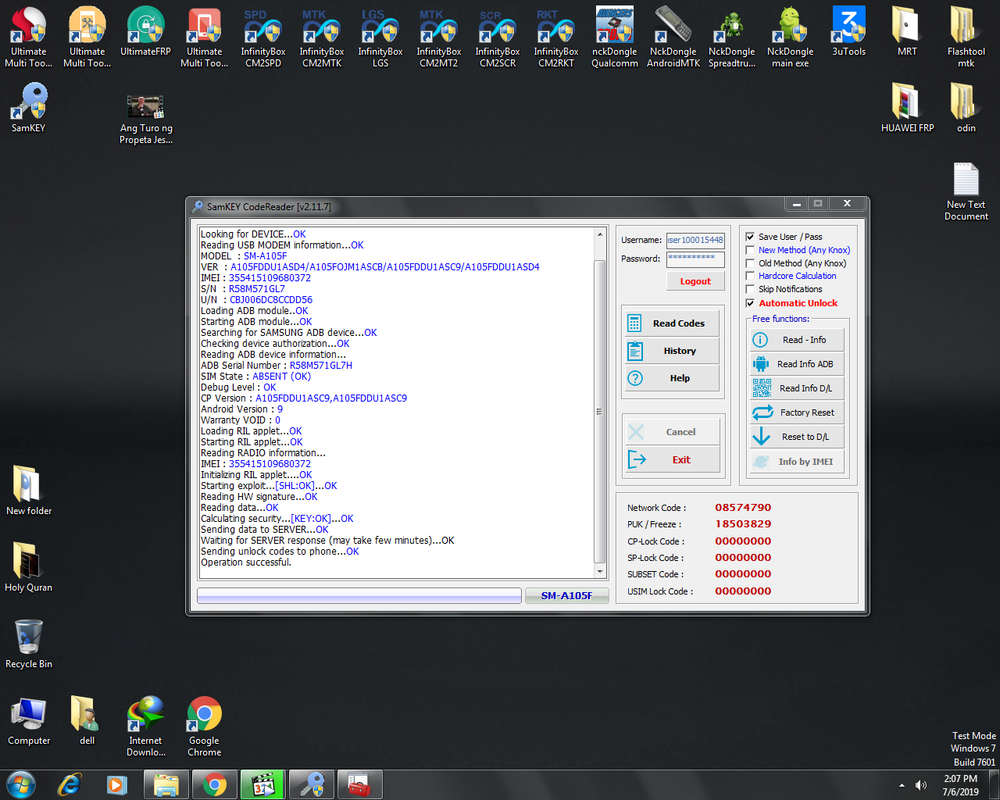Toggle Automatic Unlock checkbox
Image resolution: width=1000 pixels, height=800 pixels.
coord(750,303)
